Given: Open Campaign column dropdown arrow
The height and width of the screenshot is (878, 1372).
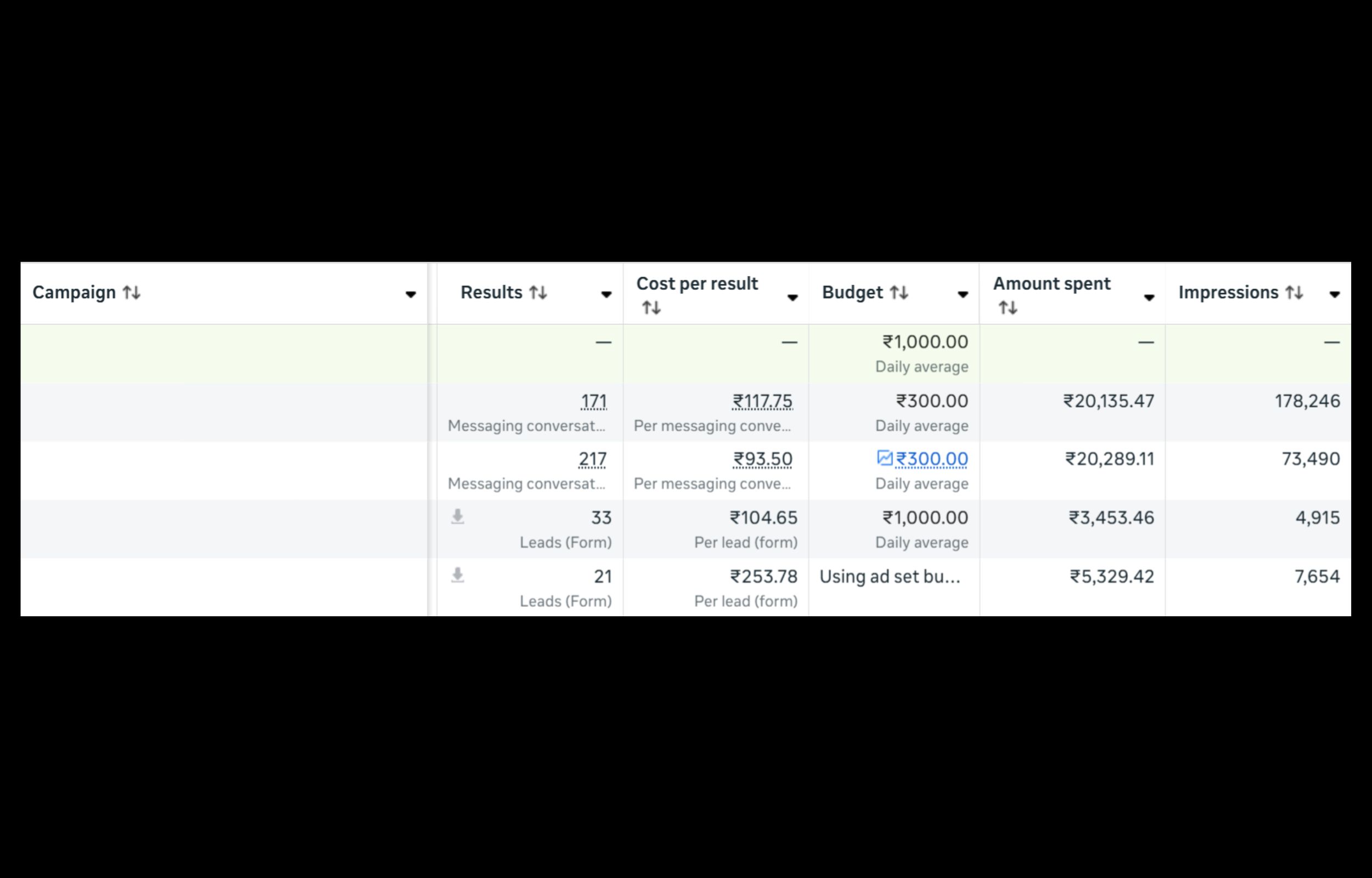Looking at the screenshot, I should pyautogui.click(x=411, y=295).
